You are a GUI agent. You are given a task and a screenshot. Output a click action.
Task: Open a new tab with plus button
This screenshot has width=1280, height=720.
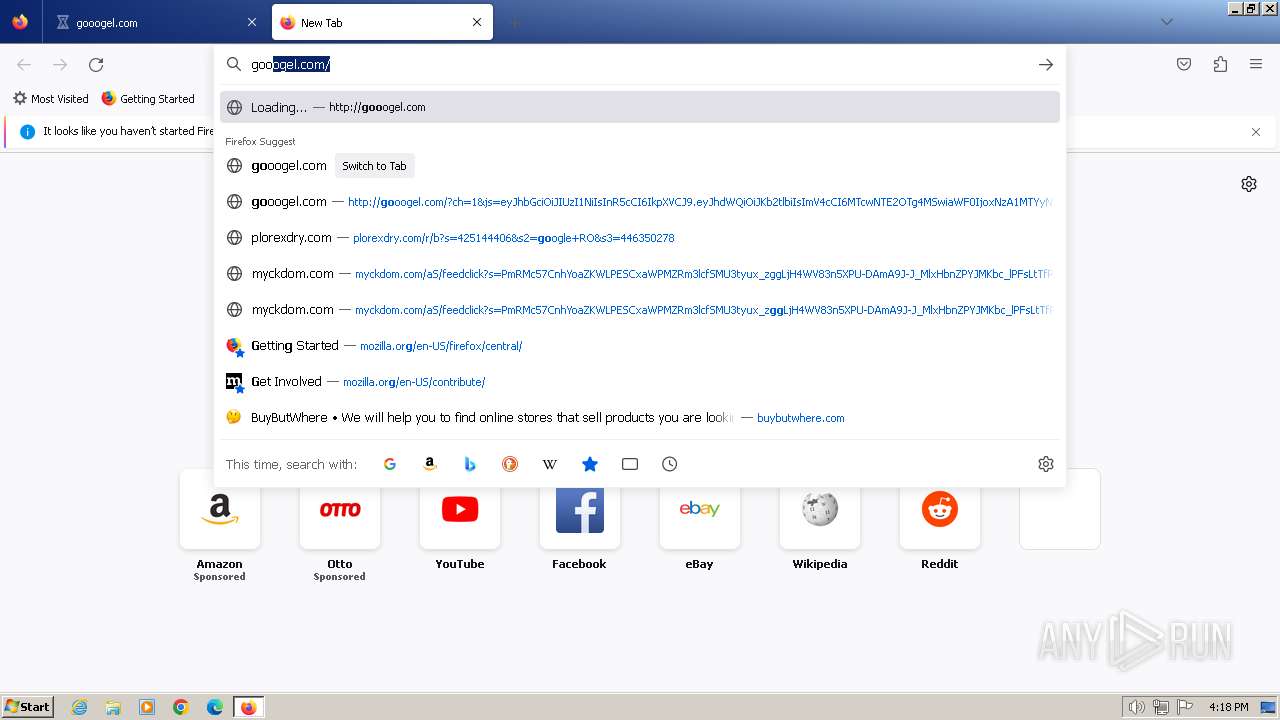pyautogui.click(x=514, y=22)
